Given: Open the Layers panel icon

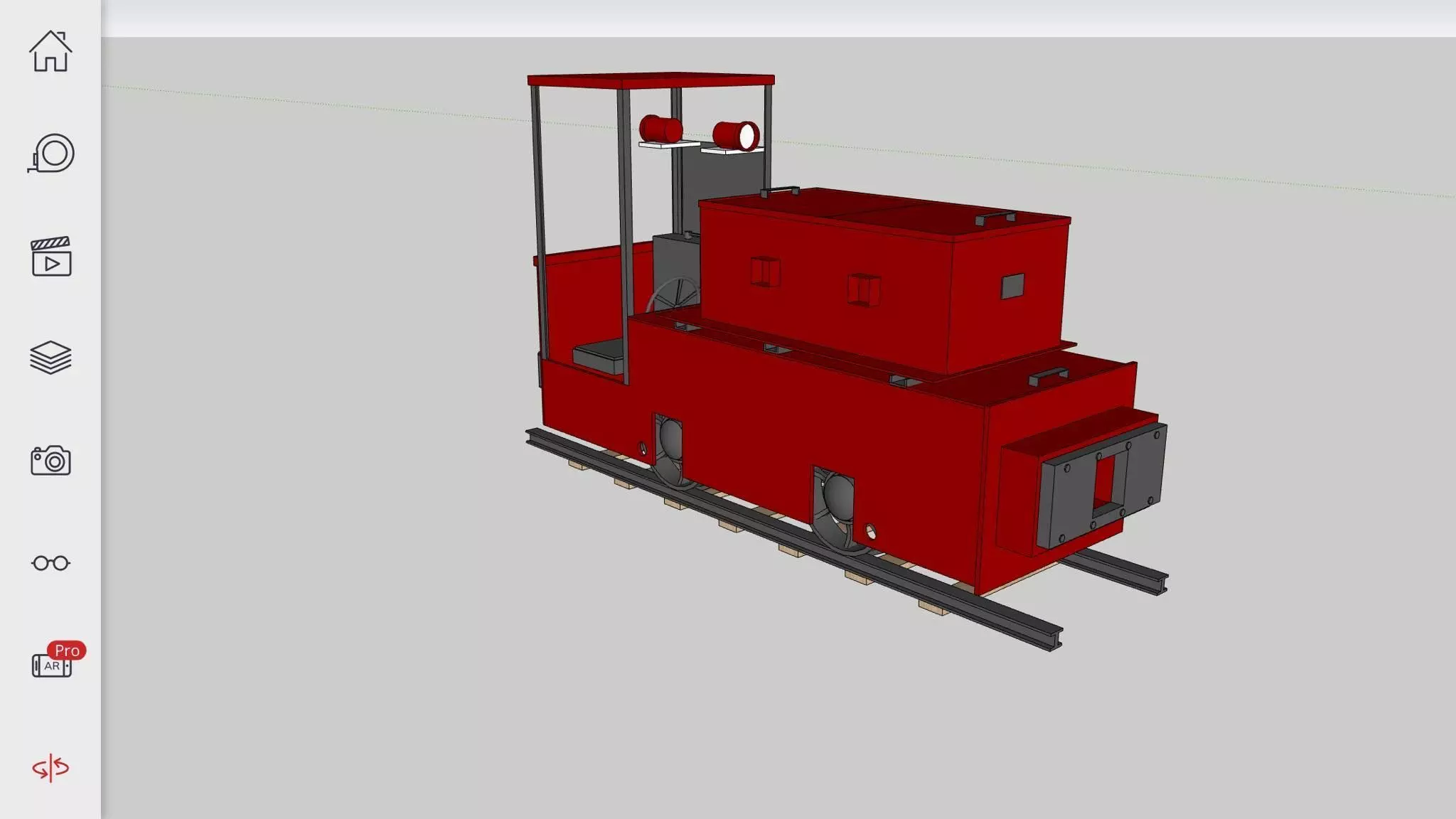Looking at the screenshot, I should [50, 358].
